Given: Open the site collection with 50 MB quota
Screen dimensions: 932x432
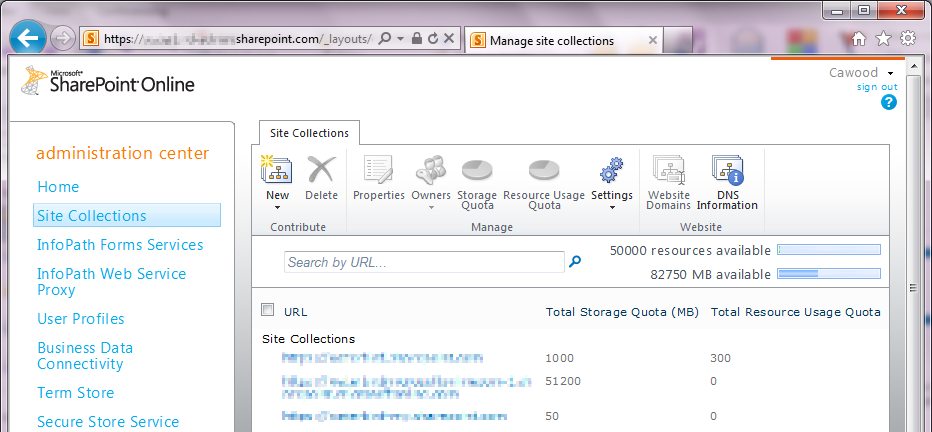Looking at the screenshot, I should click(394, 416).
